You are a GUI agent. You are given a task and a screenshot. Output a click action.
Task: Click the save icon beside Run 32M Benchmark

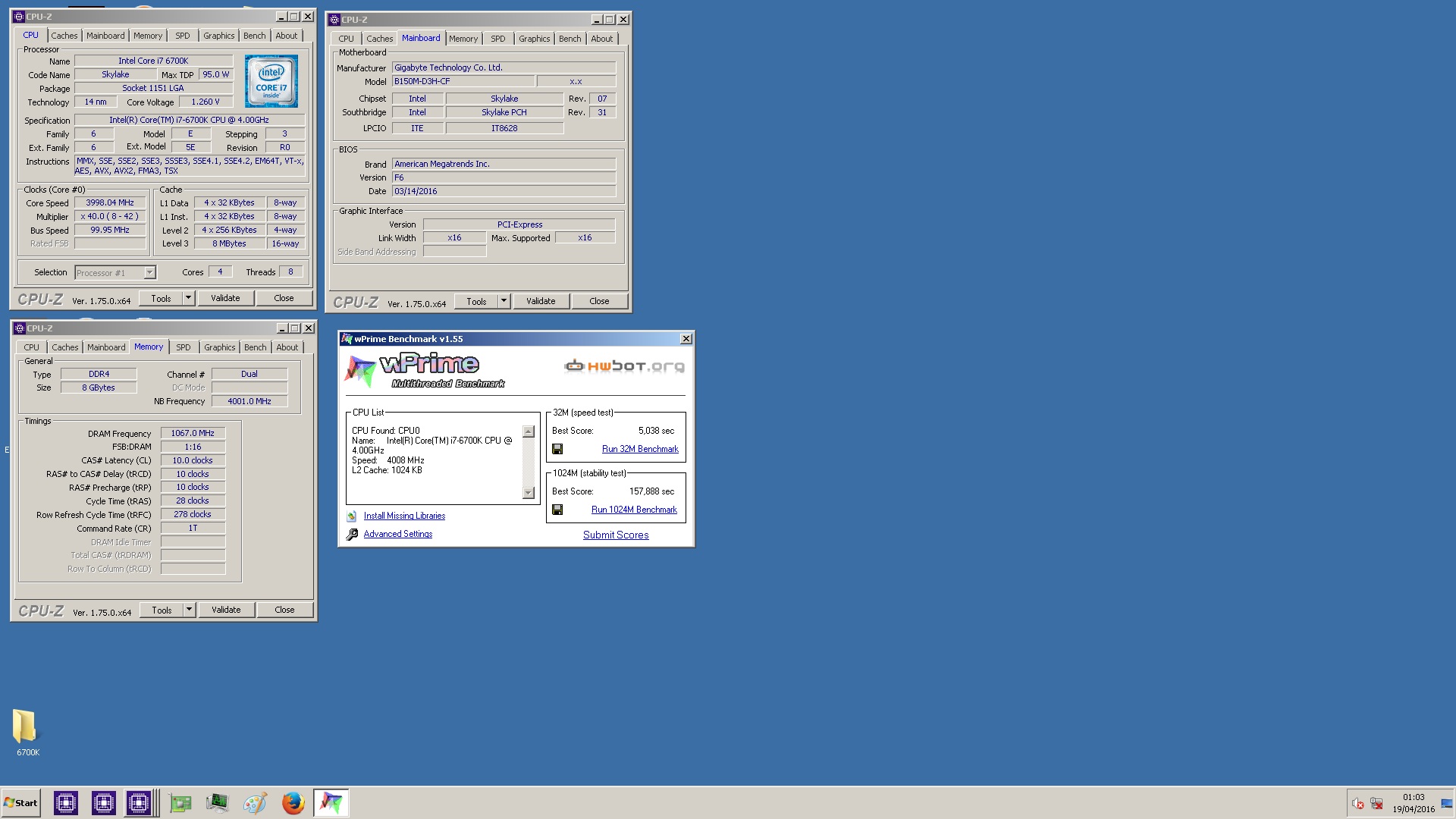click(x=557, y=449)
